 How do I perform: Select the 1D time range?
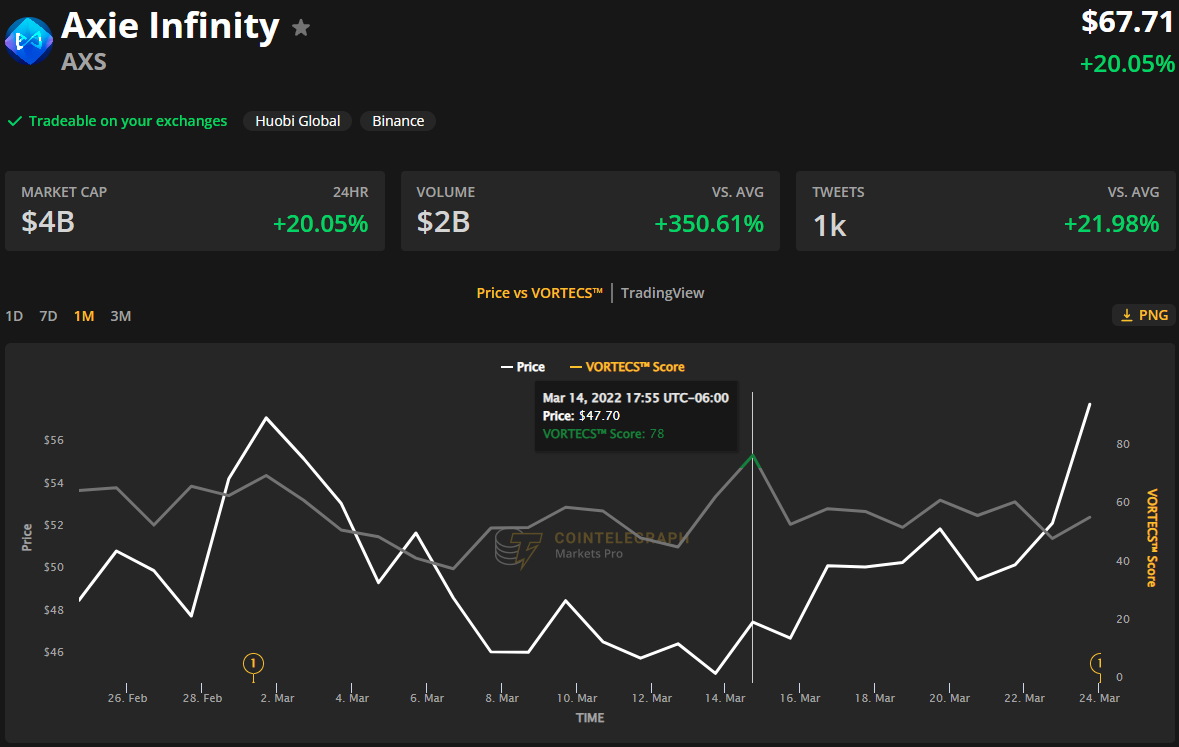(14, 316)
